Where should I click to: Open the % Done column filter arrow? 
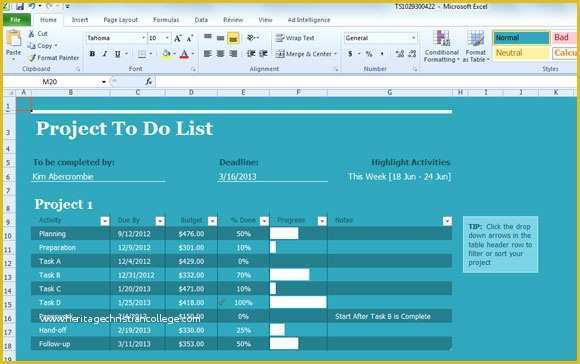pyautogui.click(x=264, y=221)
